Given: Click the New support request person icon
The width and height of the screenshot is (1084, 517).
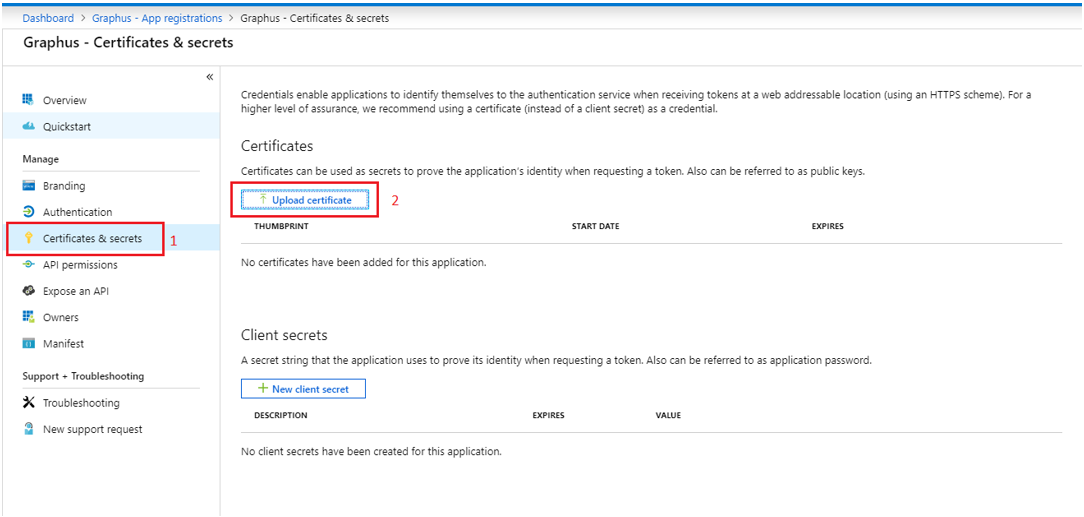Looking at the screenshot, I should [x=28, y=429].
